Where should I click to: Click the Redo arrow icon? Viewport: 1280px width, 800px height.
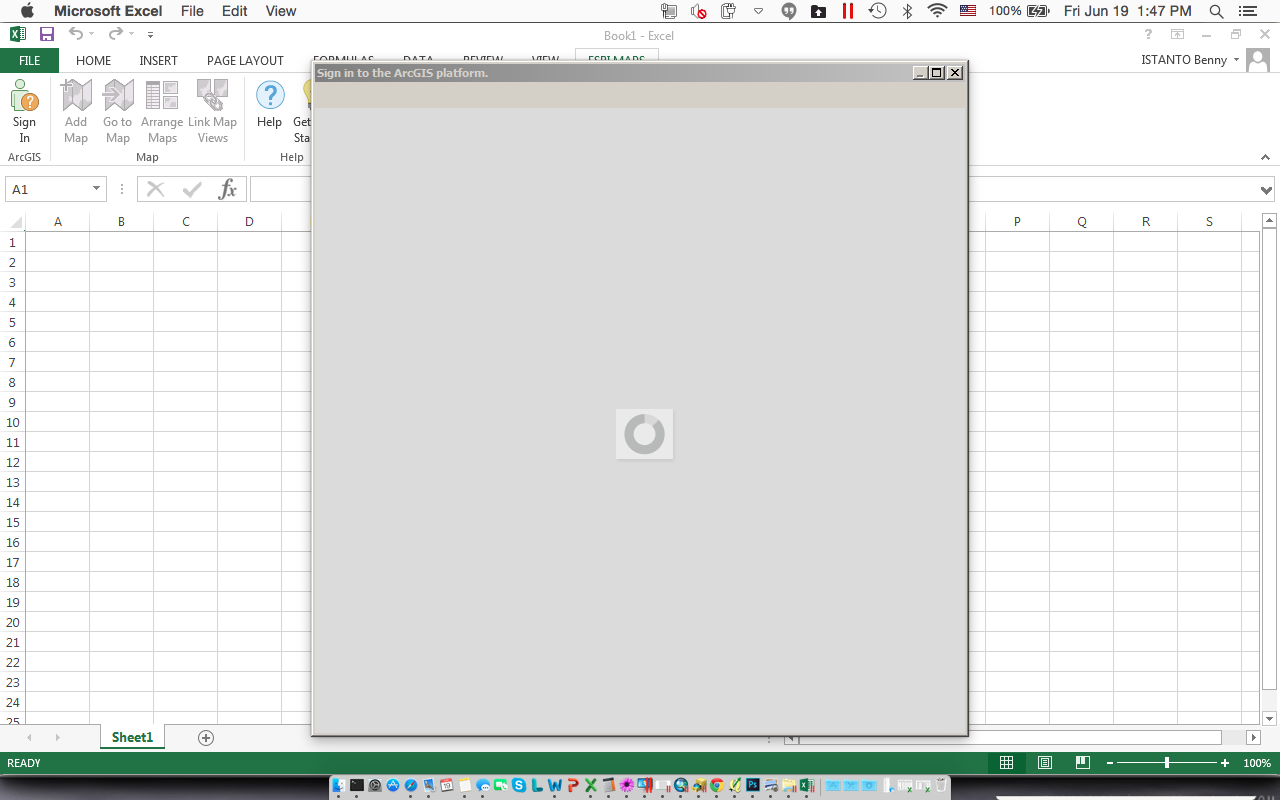click(x=116, y=34)
